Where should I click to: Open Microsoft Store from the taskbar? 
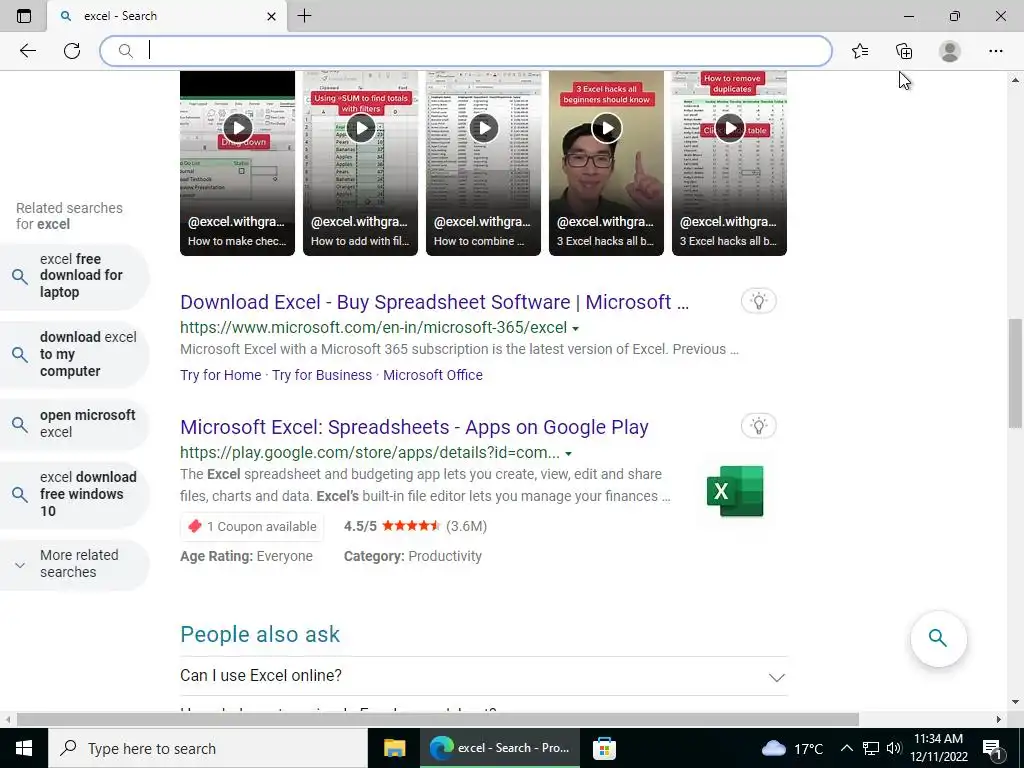point(604,748)
